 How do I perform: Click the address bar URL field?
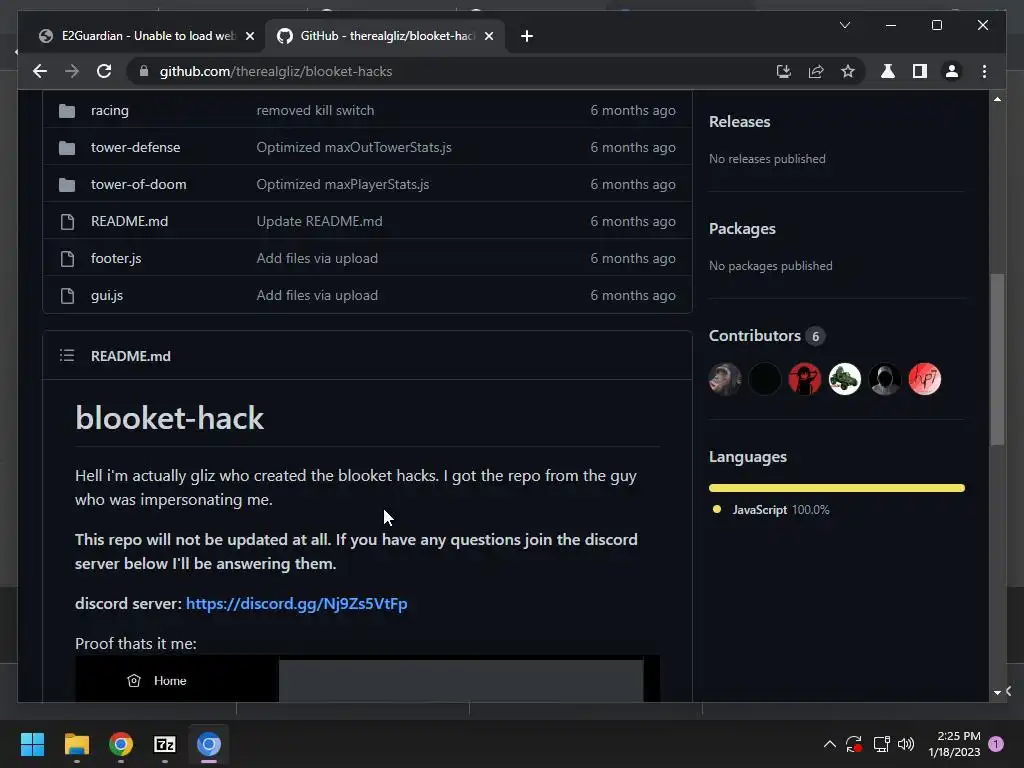457,71
